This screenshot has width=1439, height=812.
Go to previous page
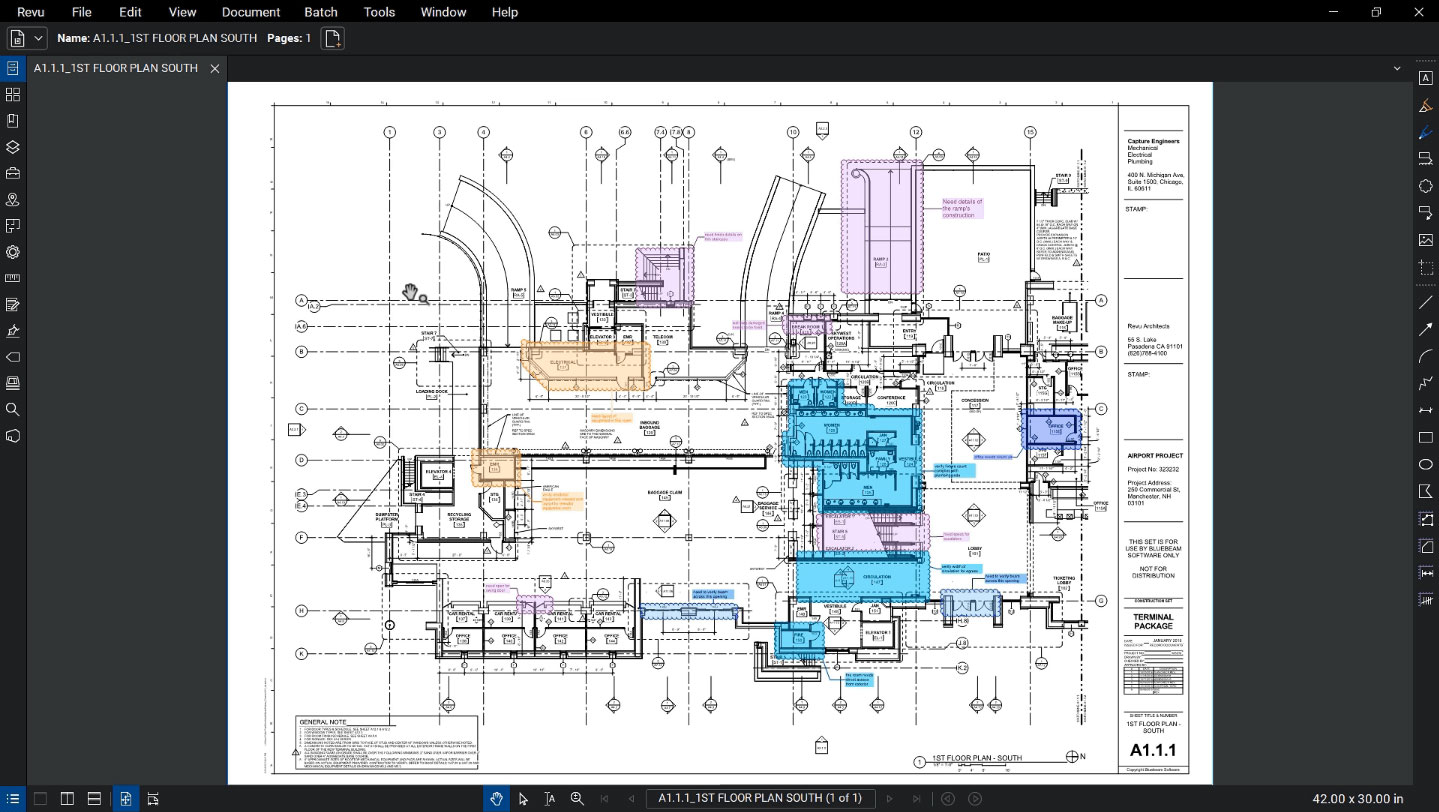(631, 799)
